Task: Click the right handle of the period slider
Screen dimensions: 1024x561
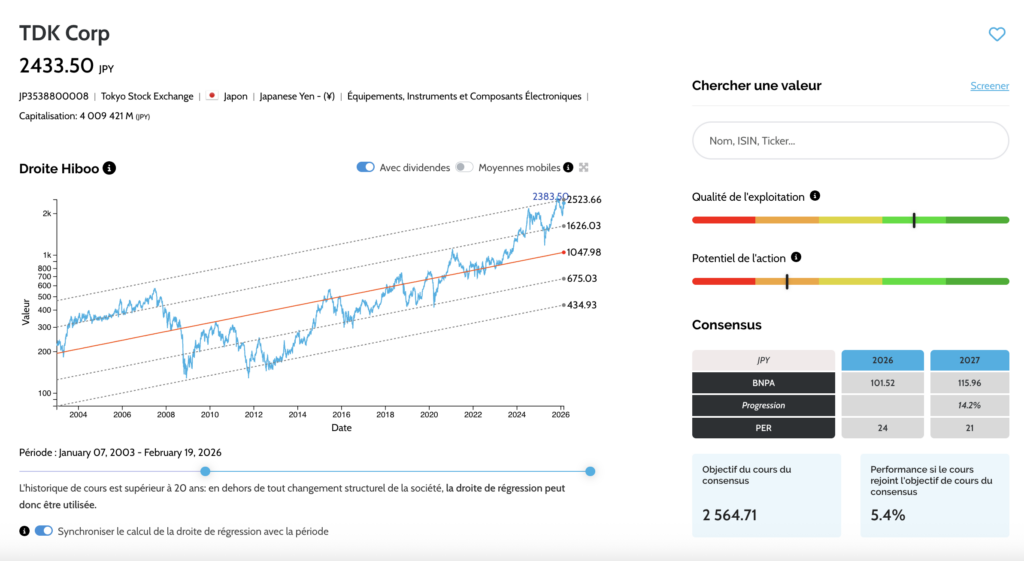Action: coord(590,471)
